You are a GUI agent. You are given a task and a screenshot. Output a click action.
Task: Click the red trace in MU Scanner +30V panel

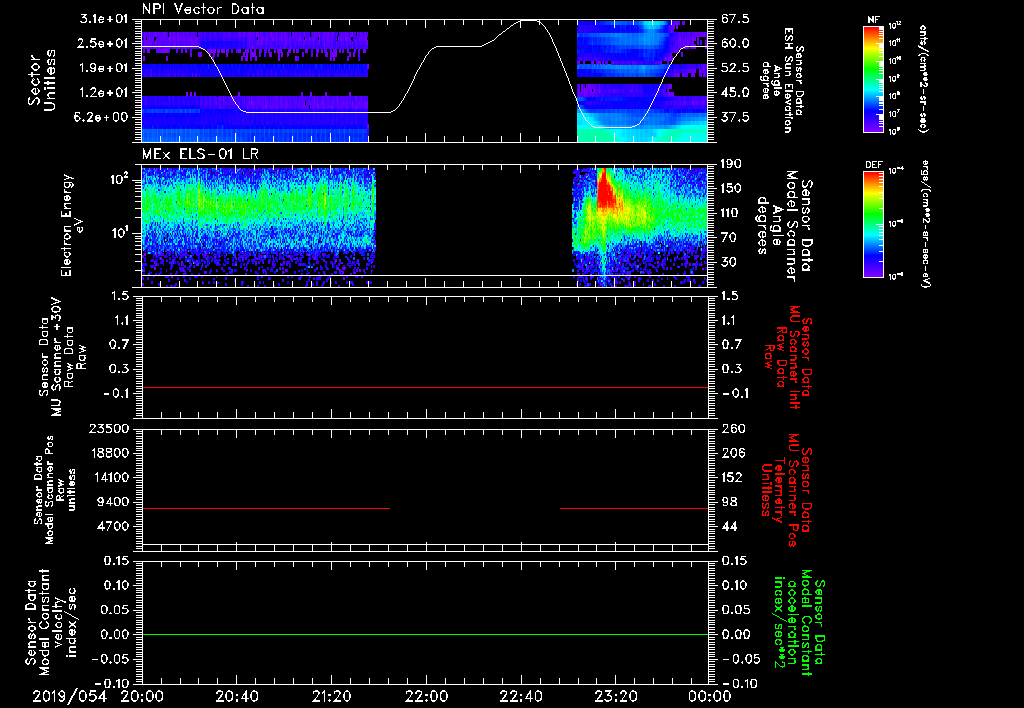point(425,387)
